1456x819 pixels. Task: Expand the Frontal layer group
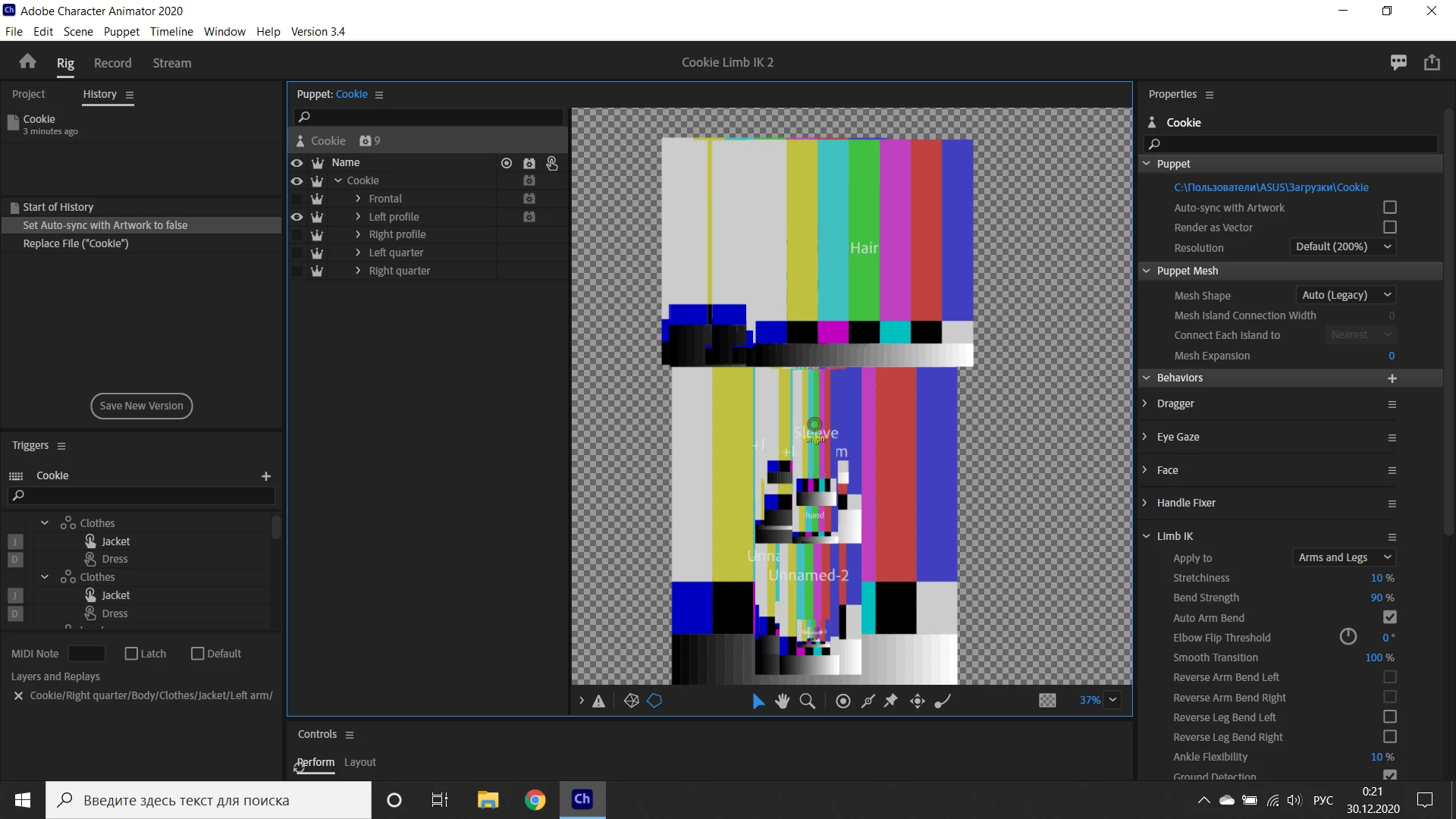point(358,199)
